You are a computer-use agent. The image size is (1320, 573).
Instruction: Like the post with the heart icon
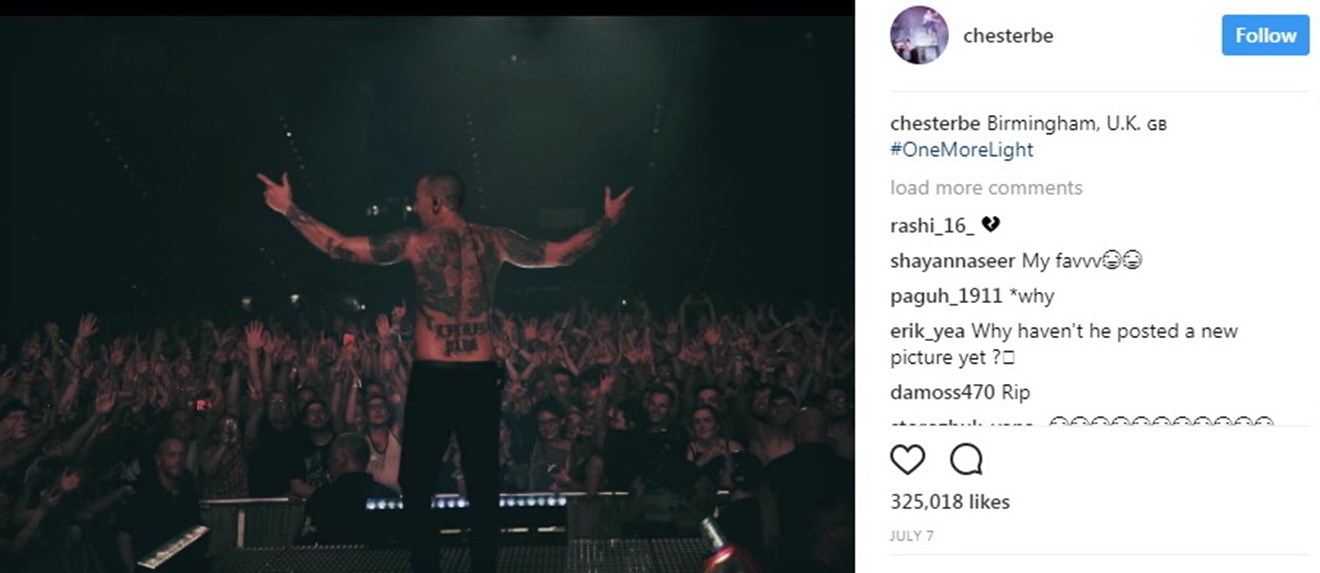(x=907, y=460)
